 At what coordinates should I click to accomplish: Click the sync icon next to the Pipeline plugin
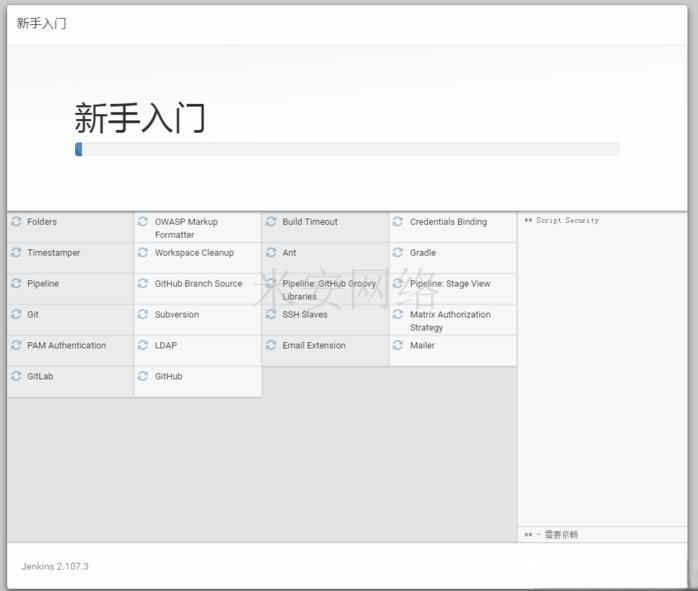[16, 283]
